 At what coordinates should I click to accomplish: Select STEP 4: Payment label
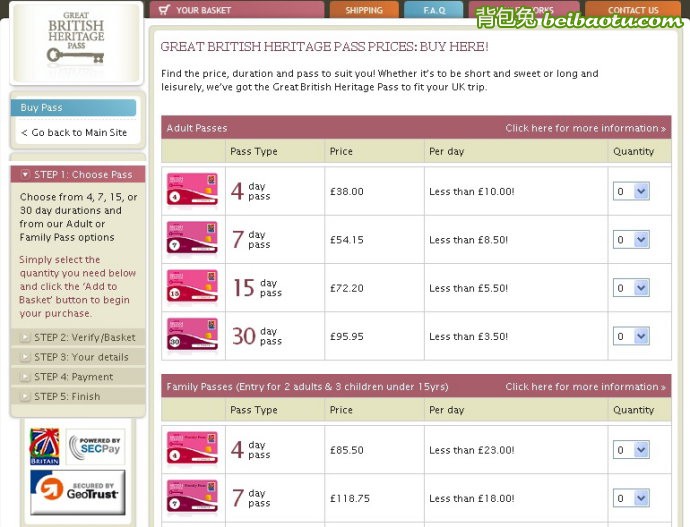click(x=73, y=377)
